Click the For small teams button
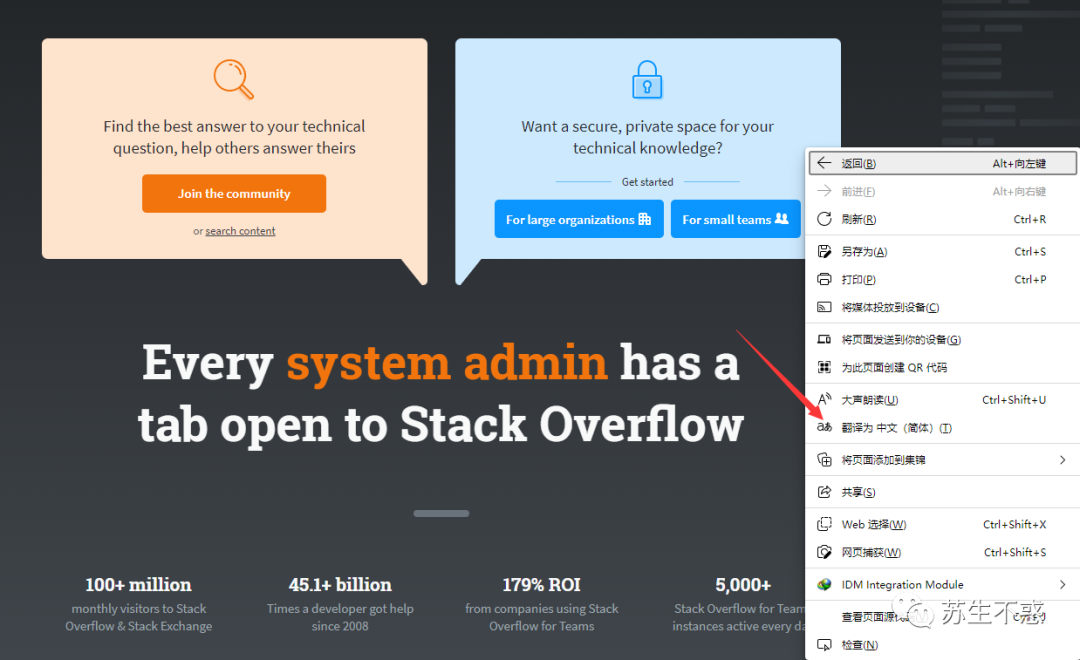The width and height of the screenshot is (1080, 660). pyautogui.click(x=736, y=219)
